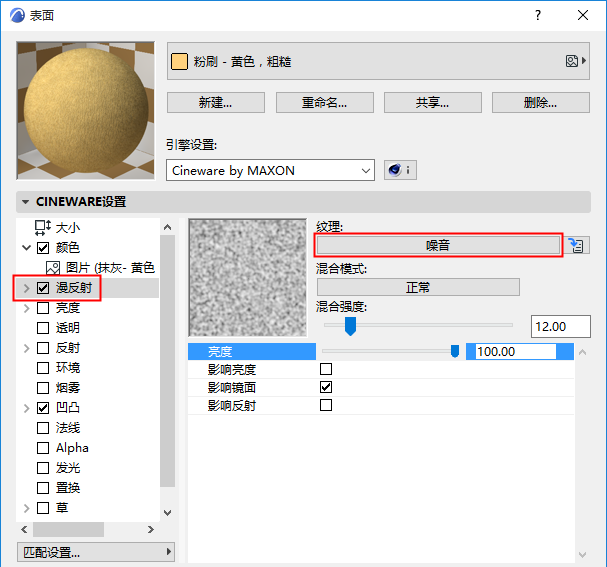Click the ArchiCAD logo in title bar
This screenshot has width=607, height=567.
tap(17, 15)
